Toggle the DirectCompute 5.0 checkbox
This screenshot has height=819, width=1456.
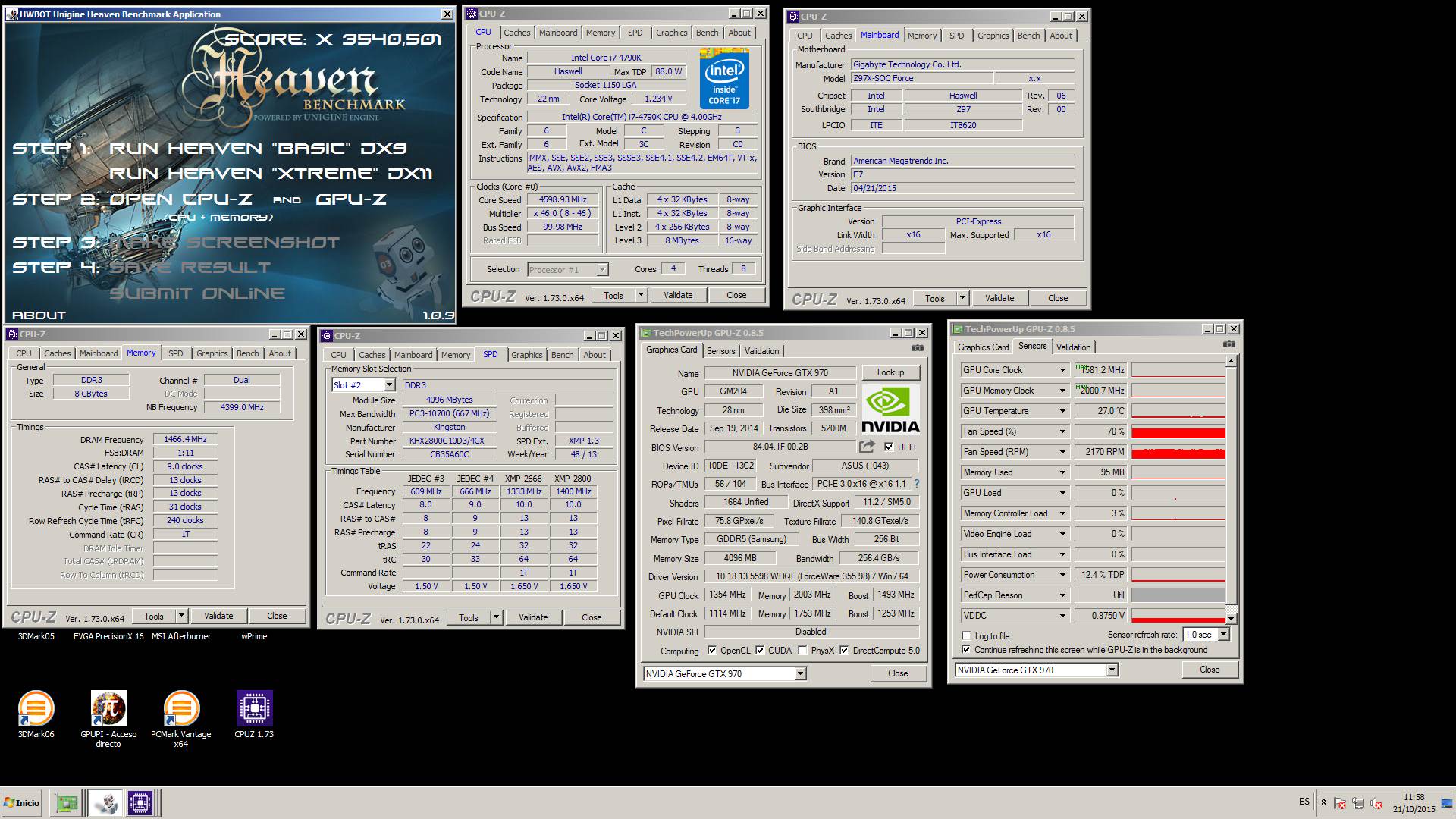(844, 650)
